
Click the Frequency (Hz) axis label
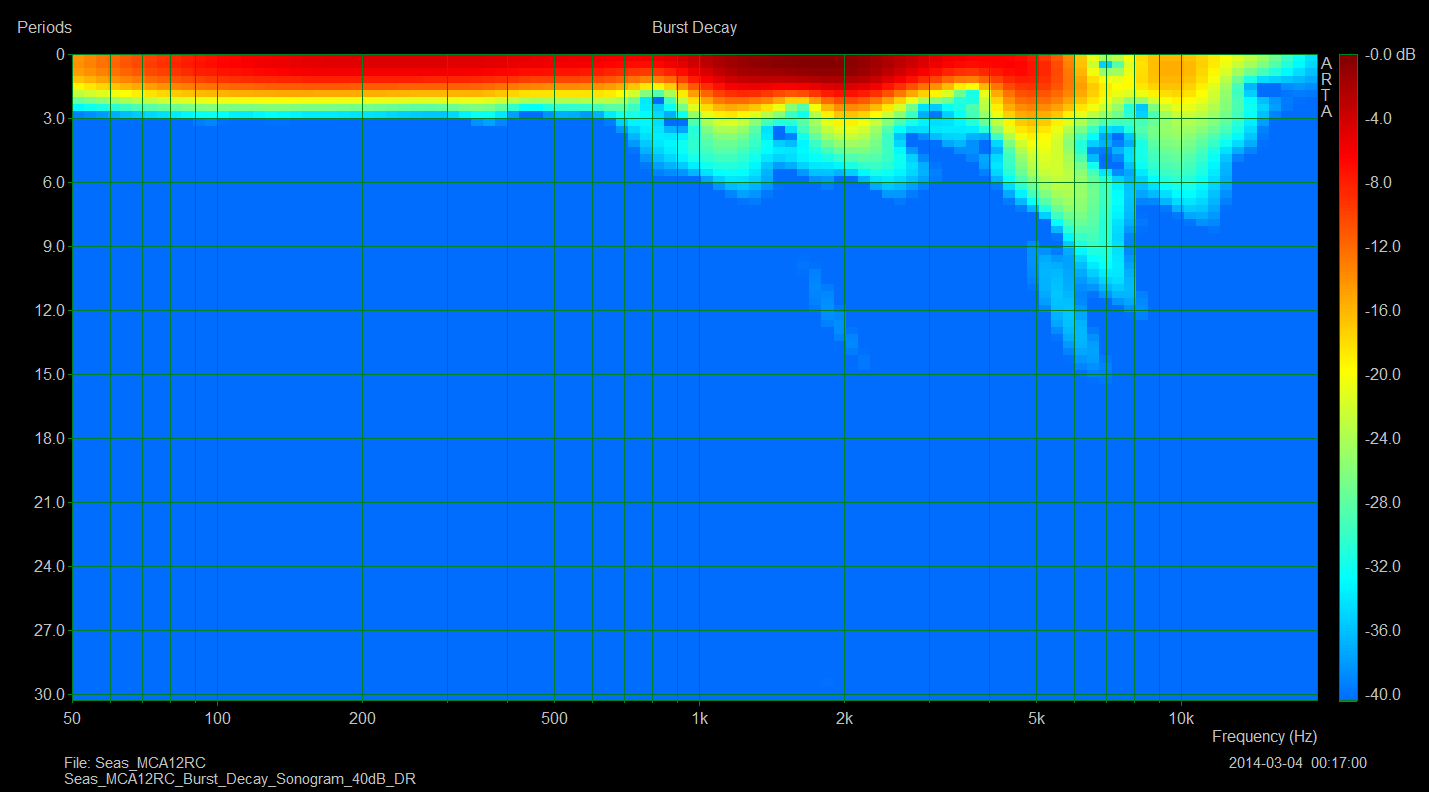[x=1264, y=737]
